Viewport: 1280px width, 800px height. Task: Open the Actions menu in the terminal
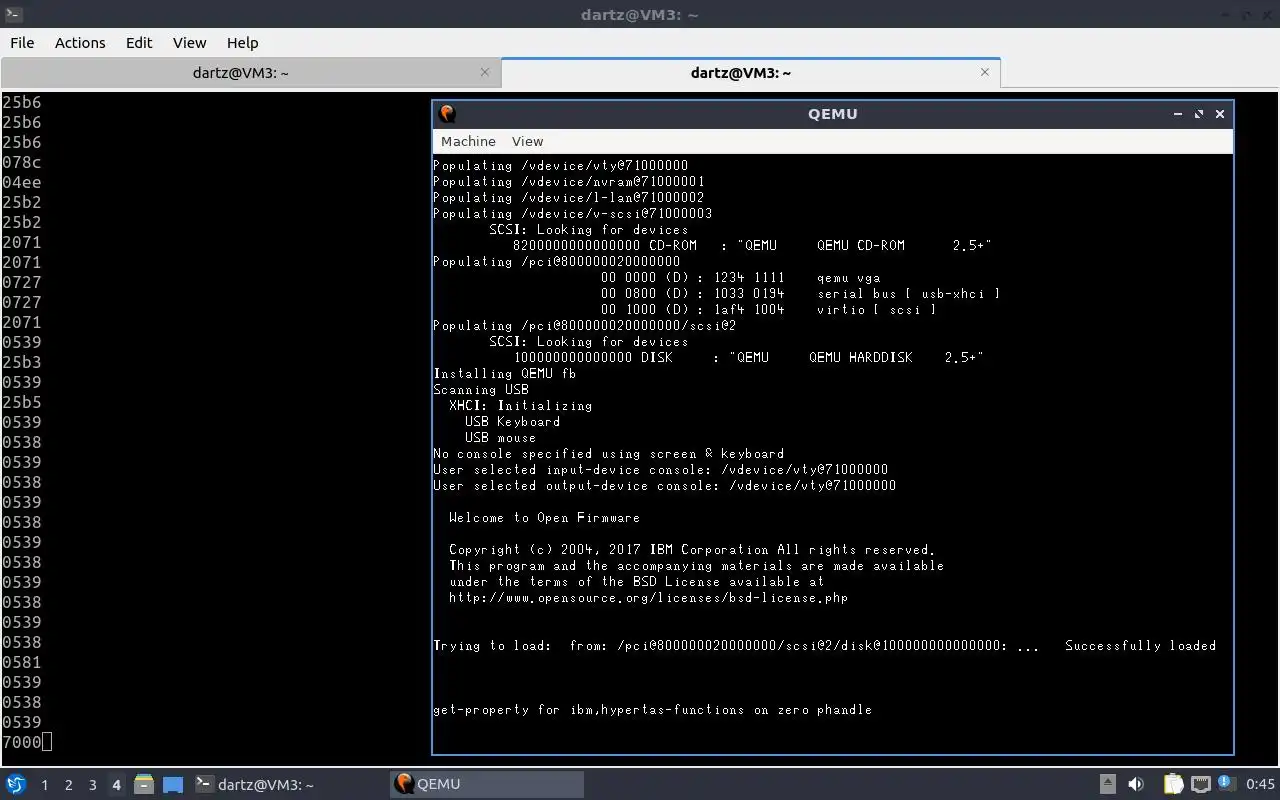80,43
